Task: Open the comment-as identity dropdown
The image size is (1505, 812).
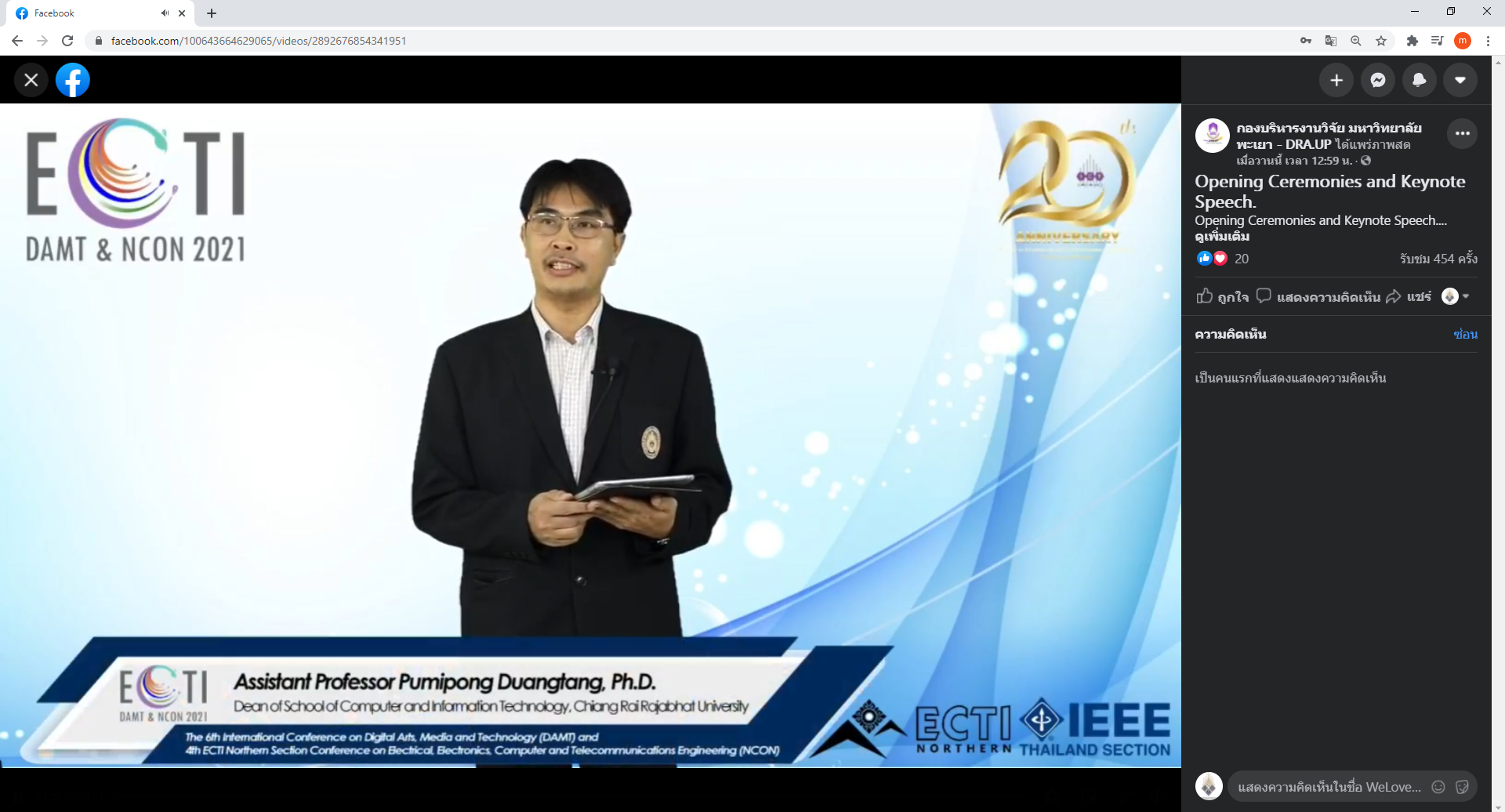Action: [1456, 296]
